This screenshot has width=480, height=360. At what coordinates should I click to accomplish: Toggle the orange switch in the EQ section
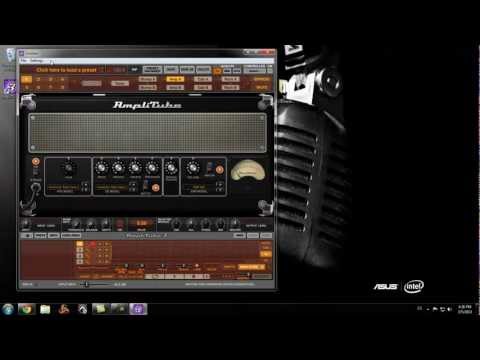156,188
